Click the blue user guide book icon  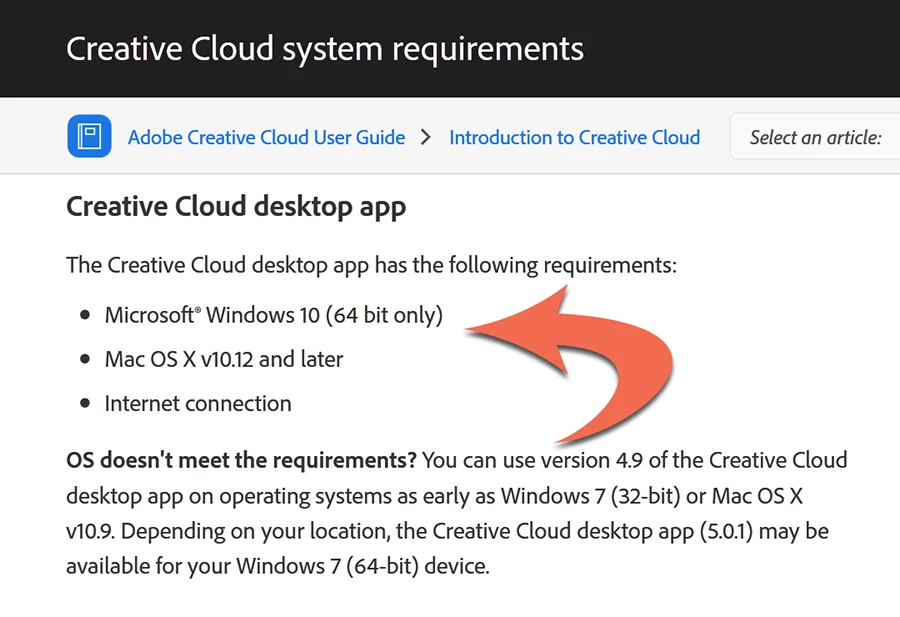point(89,136)
